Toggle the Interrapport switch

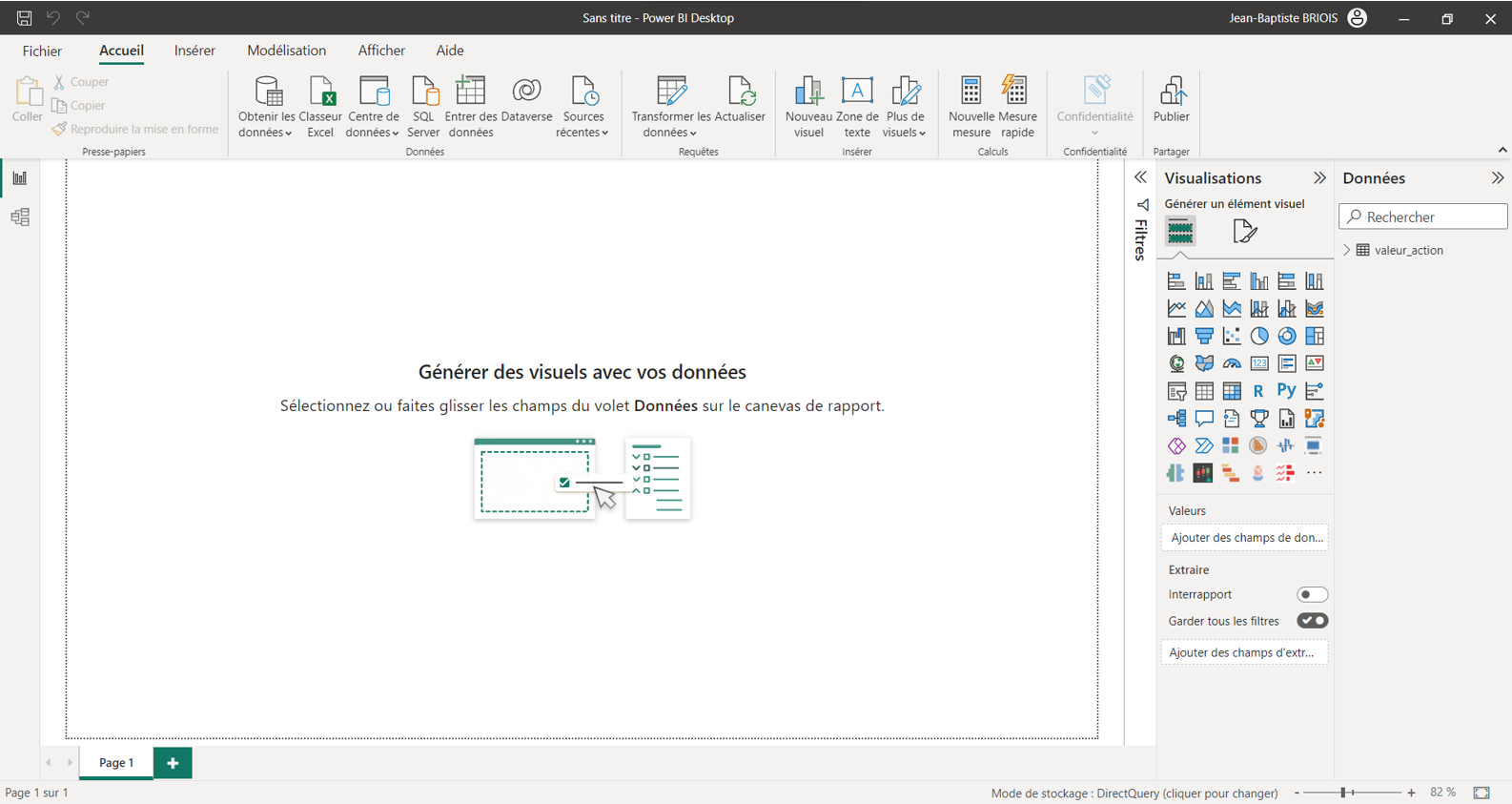1312,594
